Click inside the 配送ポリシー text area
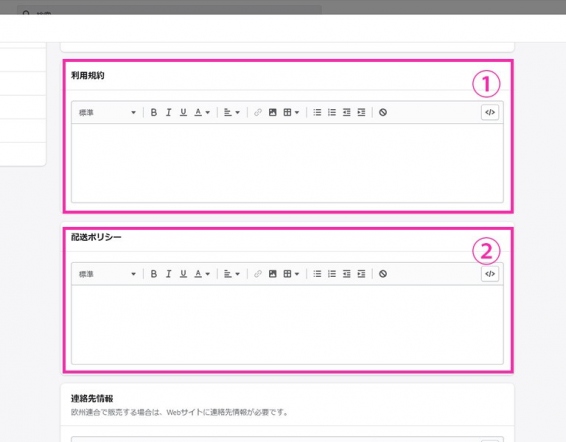Image resolution: width=566 pixels, height=442 pixels. (x=287, y=325)
